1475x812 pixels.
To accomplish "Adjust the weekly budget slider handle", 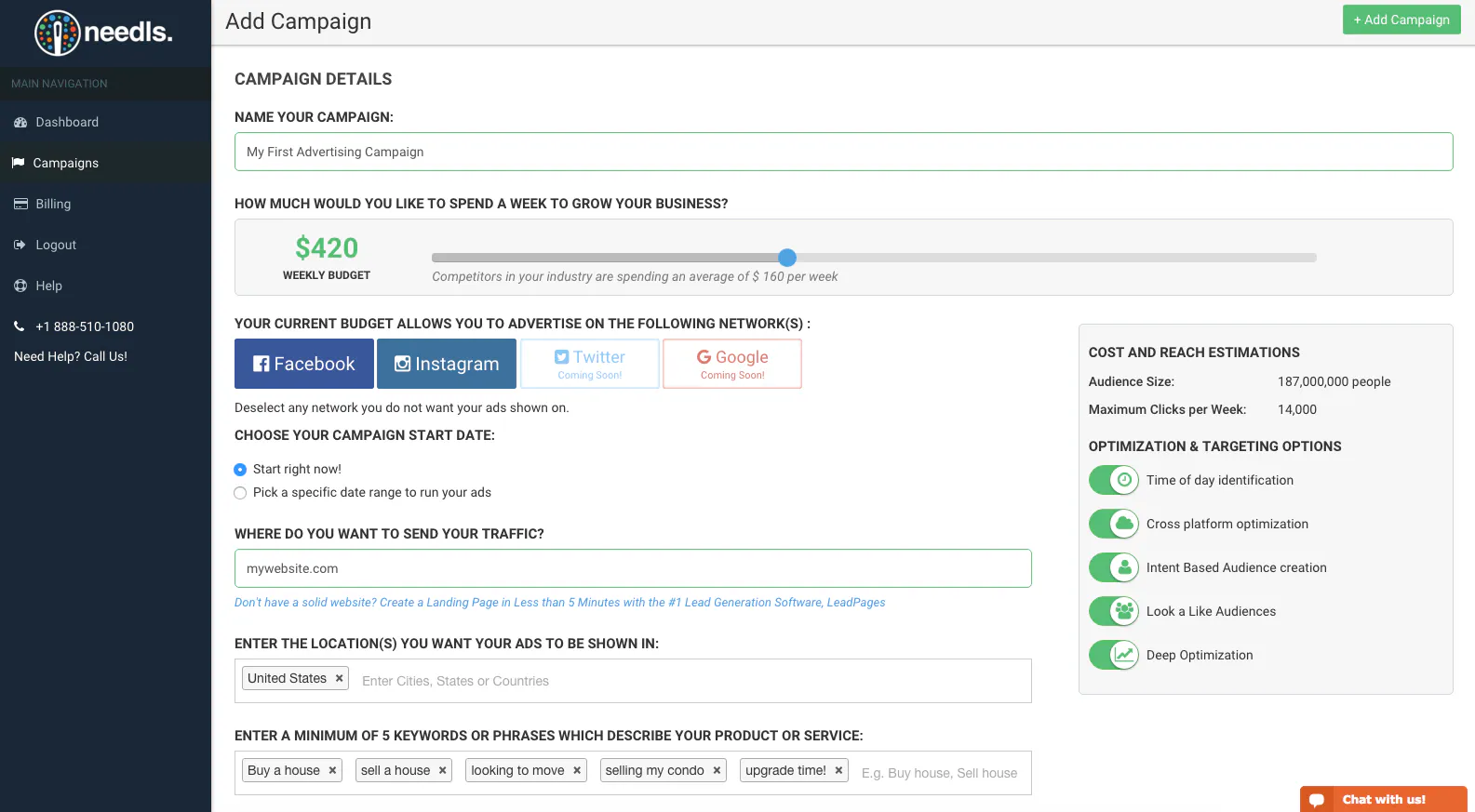I will [x=787, y=258].
